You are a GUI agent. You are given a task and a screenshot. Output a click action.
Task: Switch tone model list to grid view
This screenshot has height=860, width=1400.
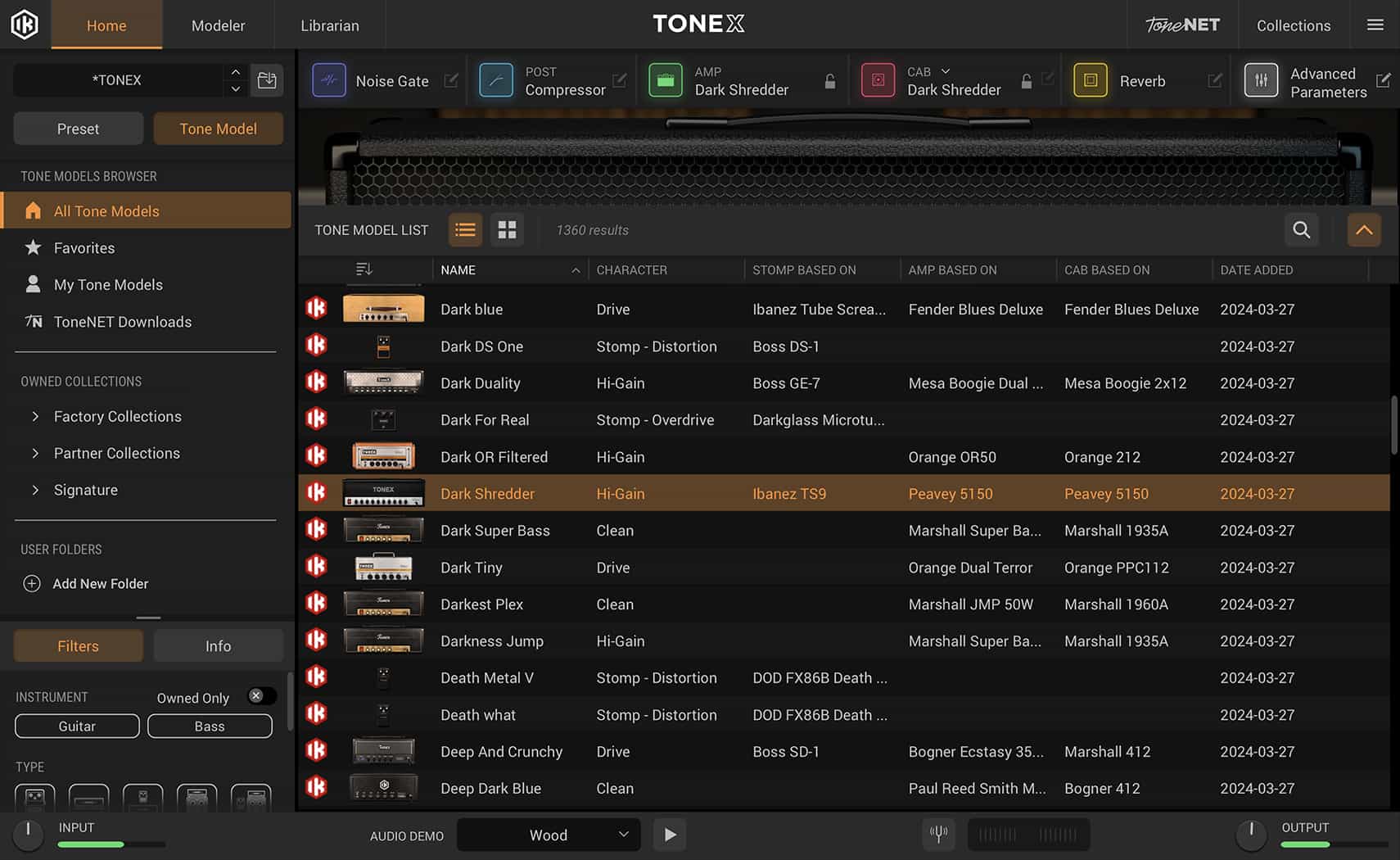tap(507, 230)
